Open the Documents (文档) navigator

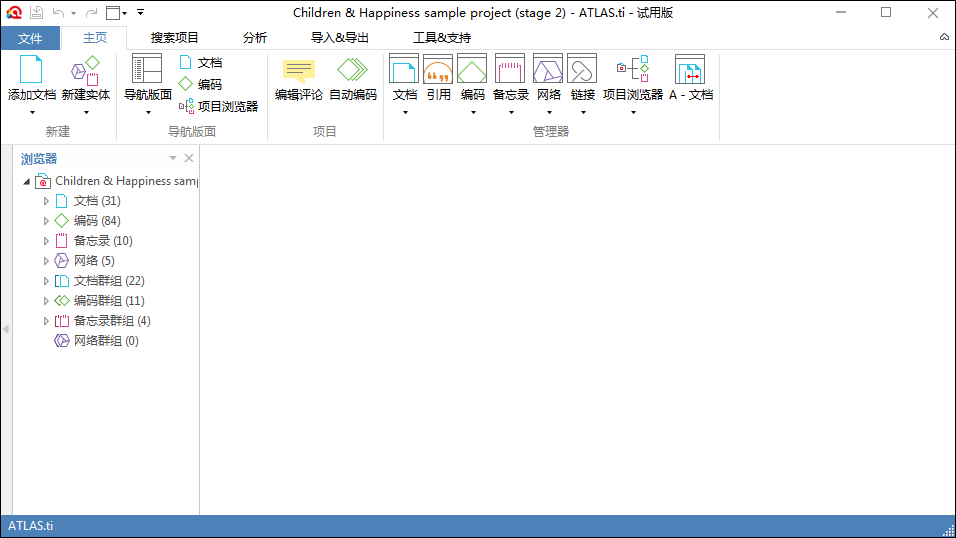[201, 62]
